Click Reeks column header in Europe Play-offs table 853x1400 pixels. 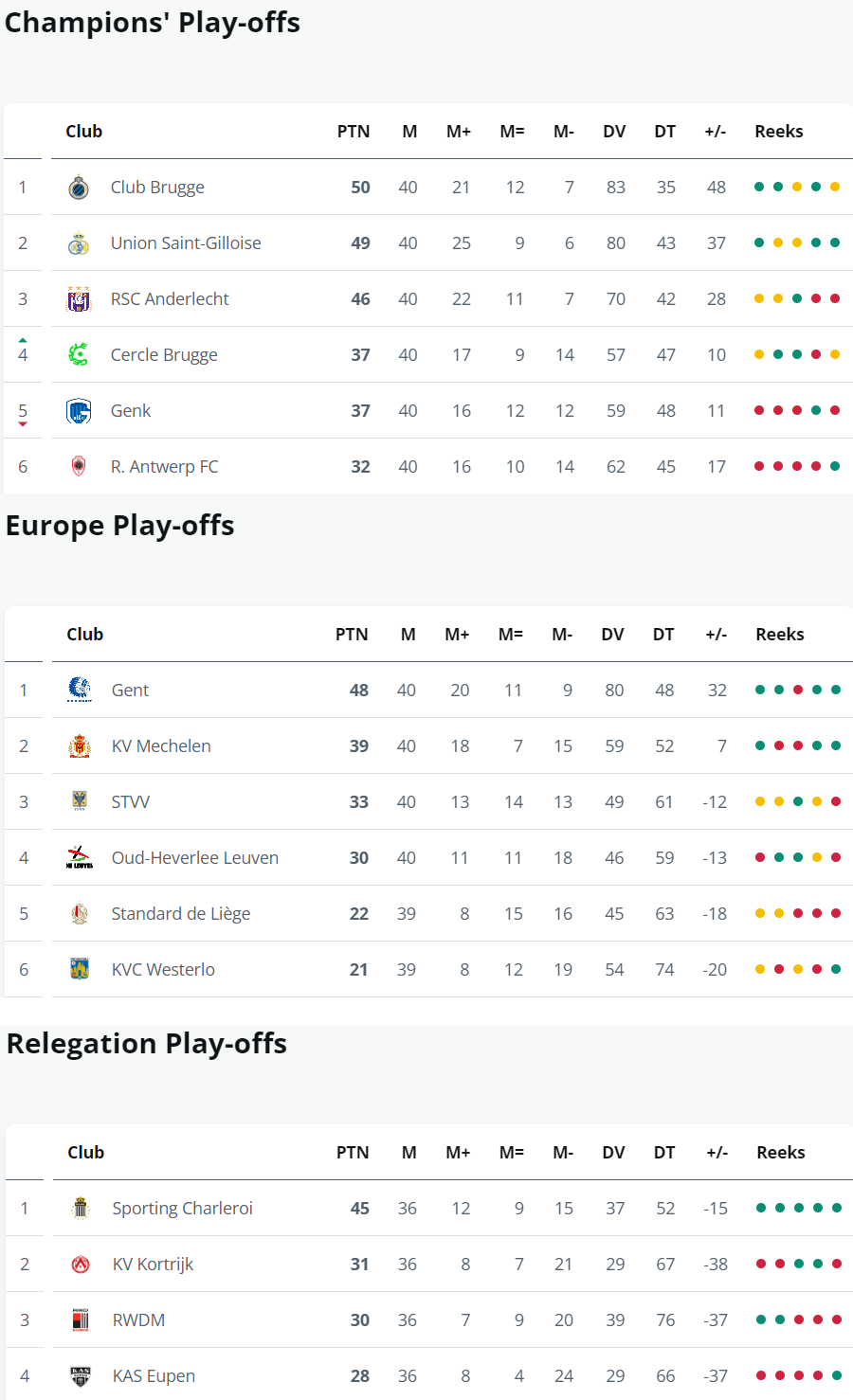point(780,635)
